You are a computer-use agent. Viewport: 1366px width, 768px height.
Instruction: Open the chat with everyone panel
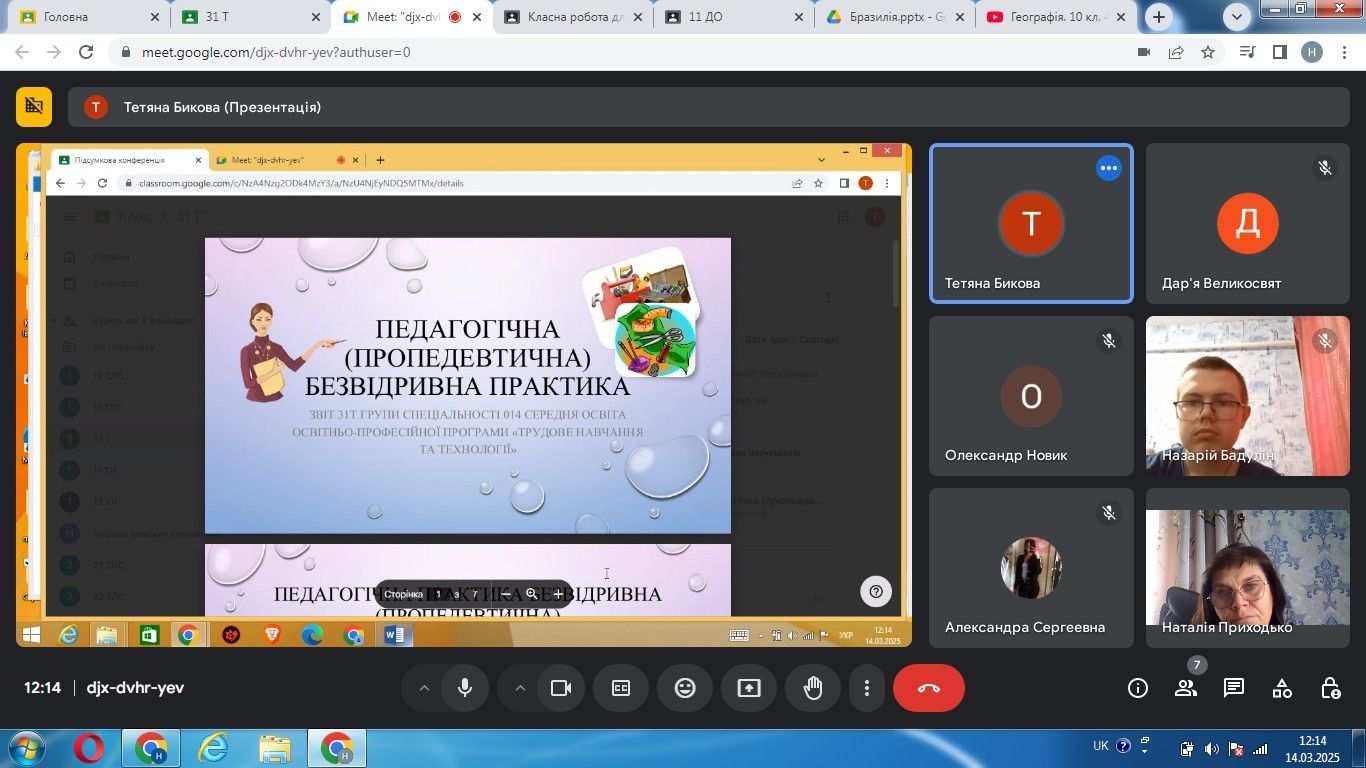1234,688
